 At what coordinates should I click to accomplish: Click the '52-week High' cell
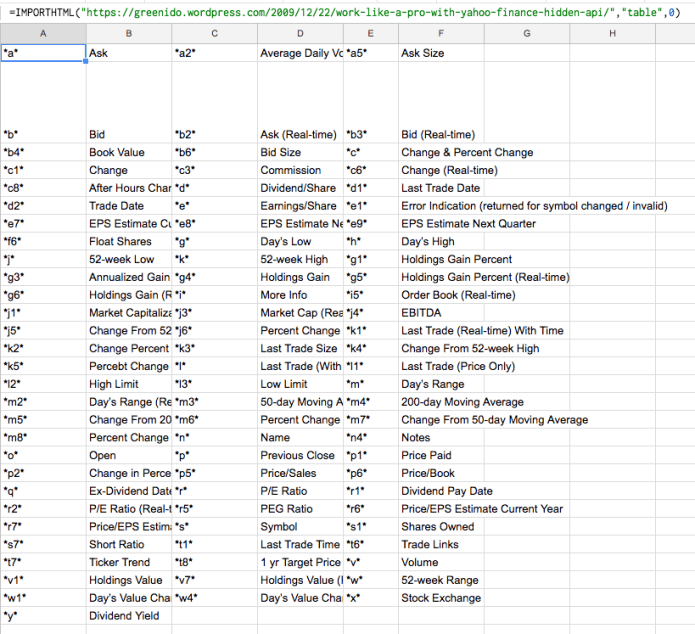[300, 259]
